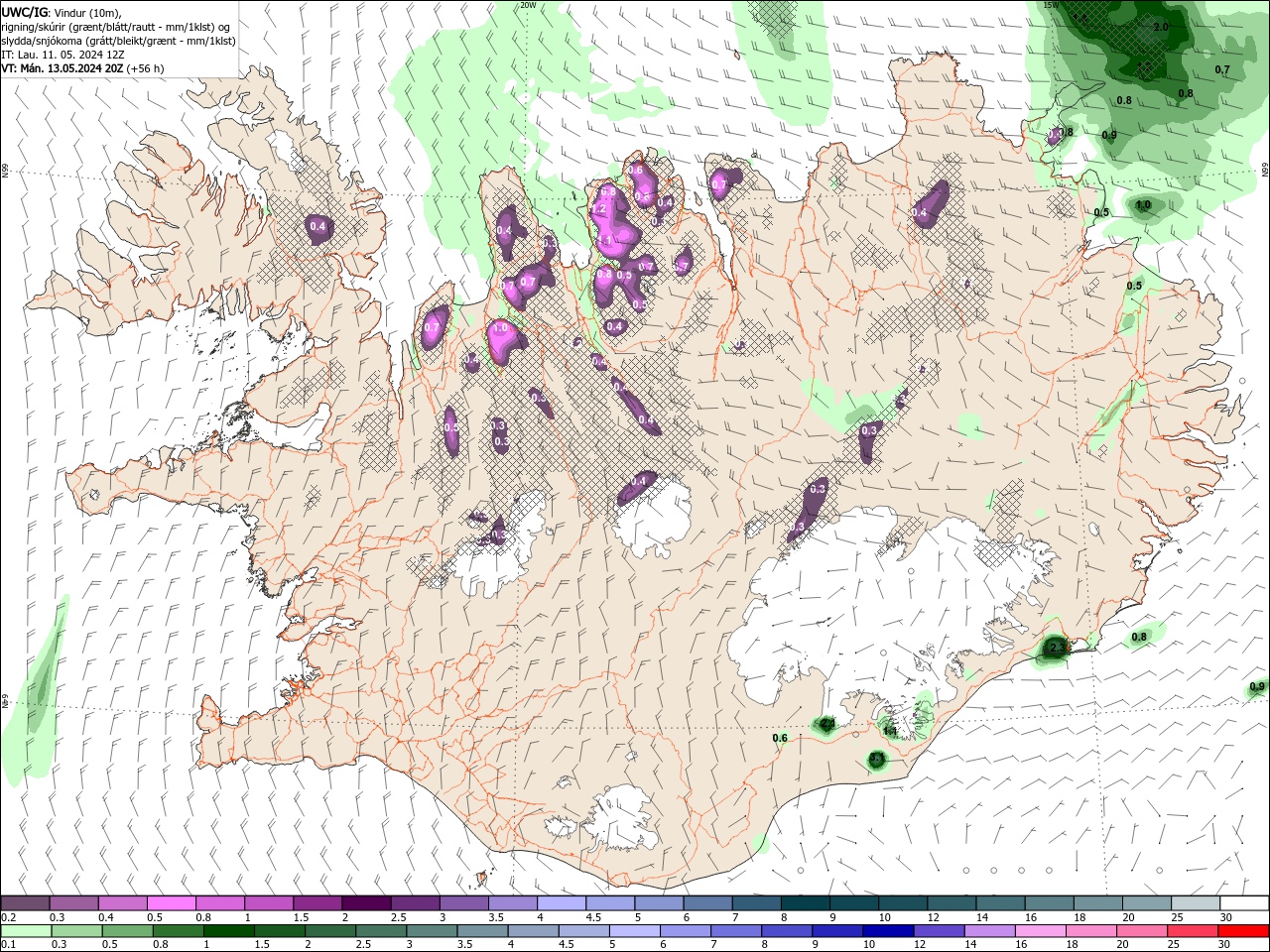
Task: Click the lavender '4' snow scale swatch
Action: pyautogui.click(x=560, y=902)
